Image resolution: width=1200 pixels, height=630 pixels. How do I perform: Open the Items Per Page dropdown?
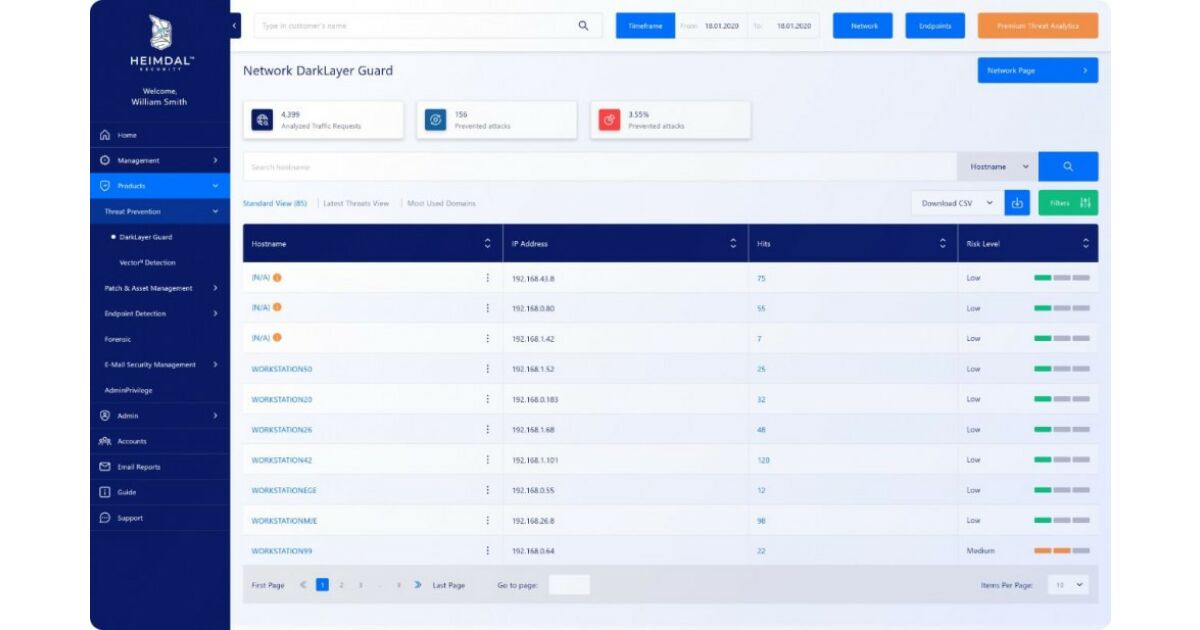tap(1067, 585)
